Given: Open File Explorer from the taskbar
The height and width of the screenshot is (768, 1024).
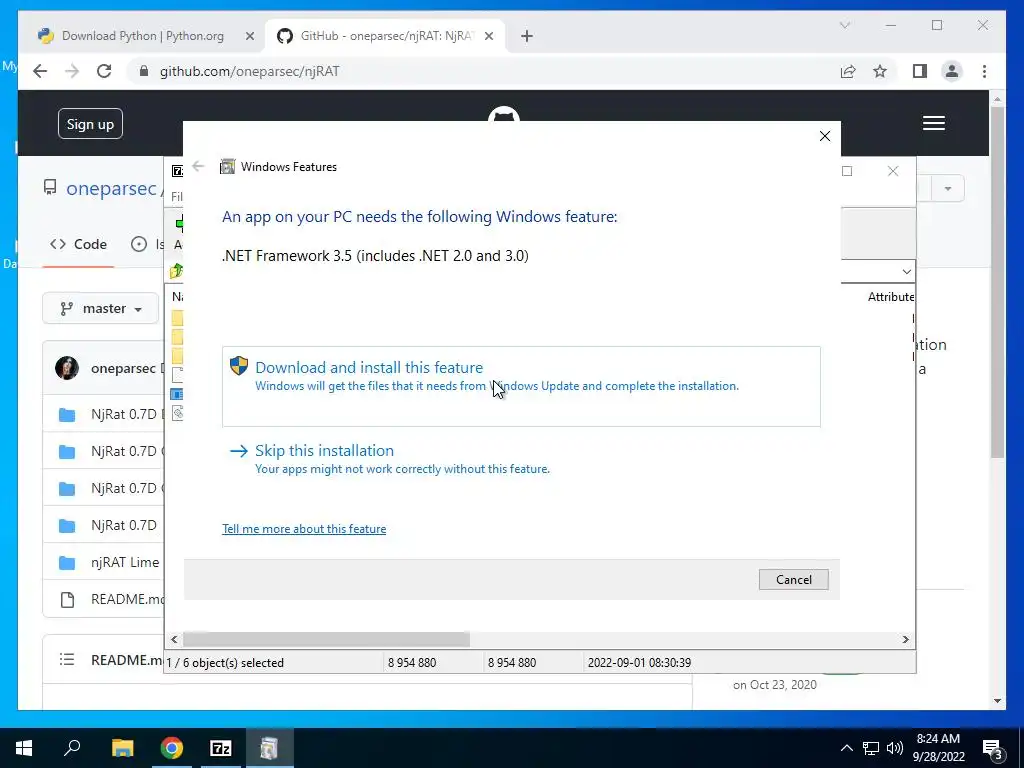Looking at the screenshot, I should pos(122,748).
